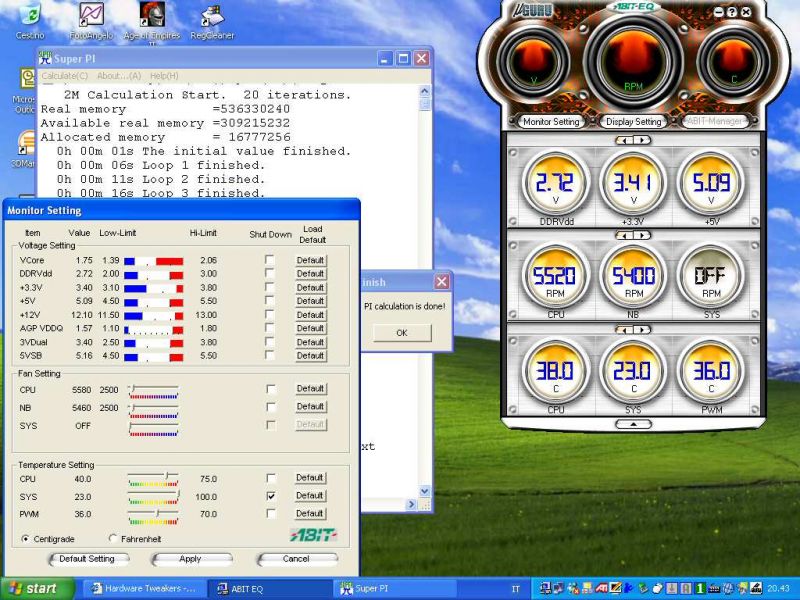
Task: Select the CPU fan 5520 RPM gauge
Action: 556,277
